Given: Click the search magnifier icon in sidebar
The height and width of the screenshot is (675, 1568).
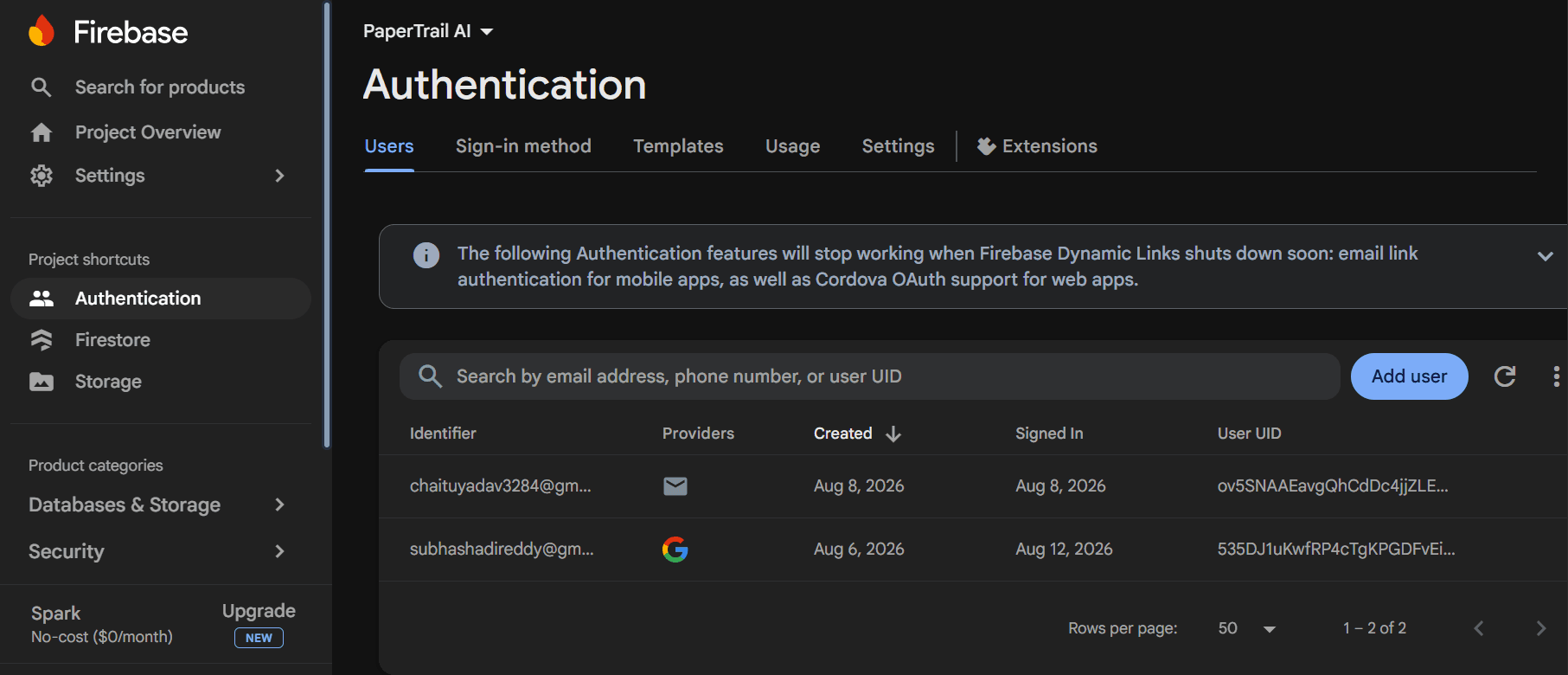Looking at the screenshot, I should 42,87.
